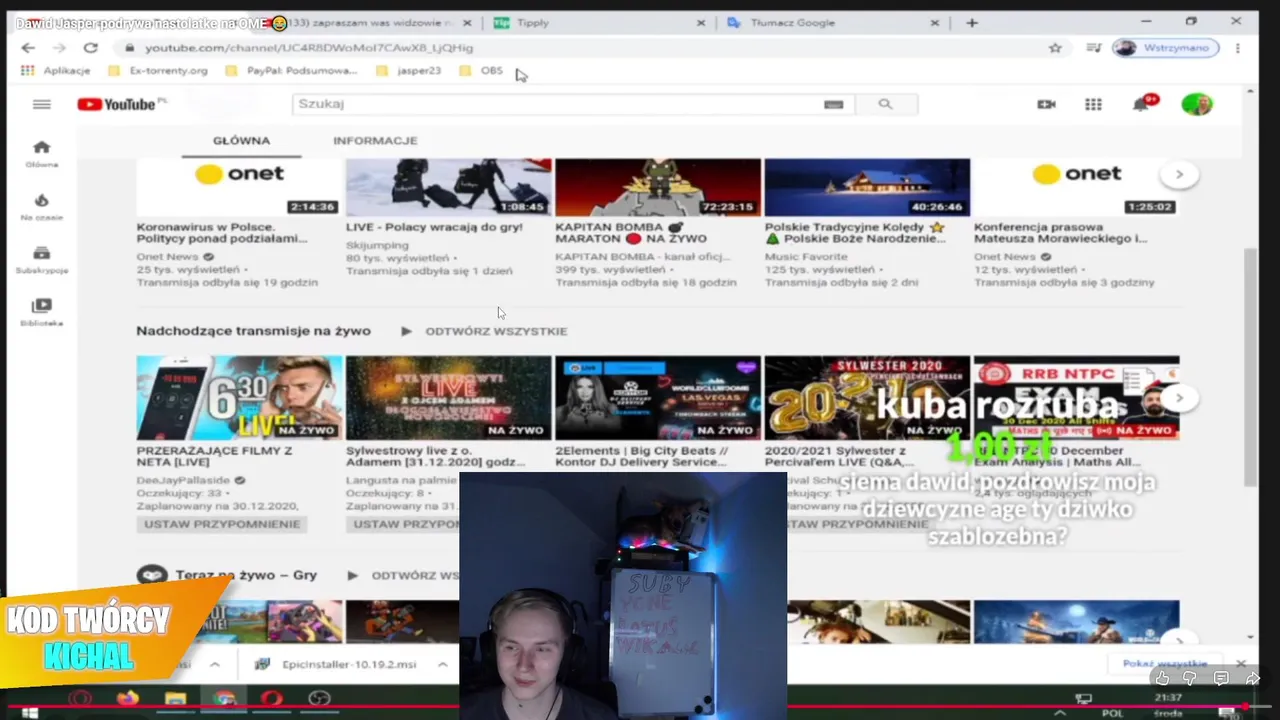Open the notifications bell

tap(1141, 104)
